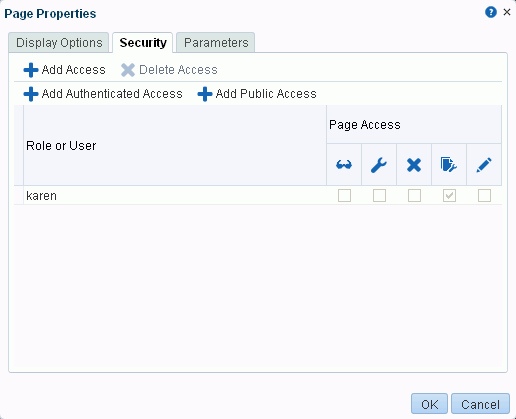Click the pencil Personalize access icon
Image resolution: width=516 pixels, height=419 pixels.
click(x=484, y=165)
